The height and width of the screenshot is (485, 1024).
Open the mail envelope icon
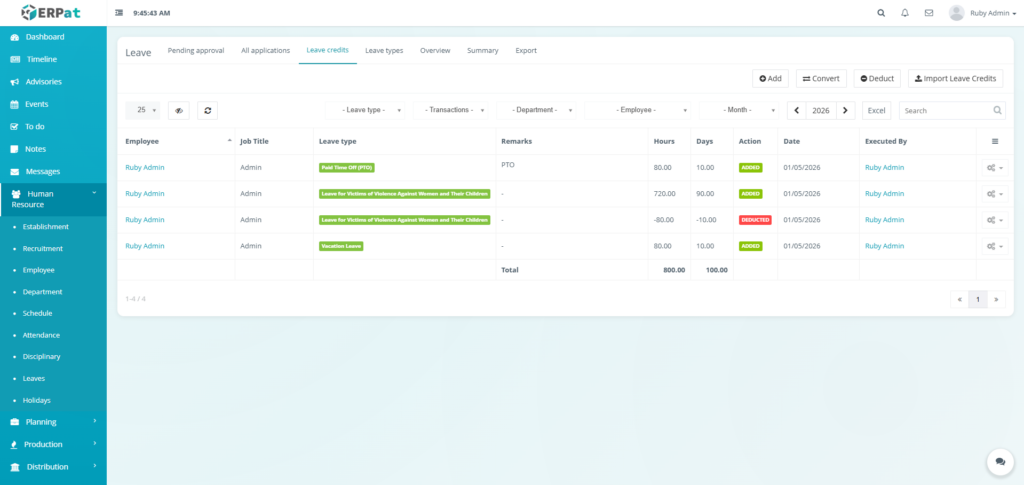coord(929,13)
